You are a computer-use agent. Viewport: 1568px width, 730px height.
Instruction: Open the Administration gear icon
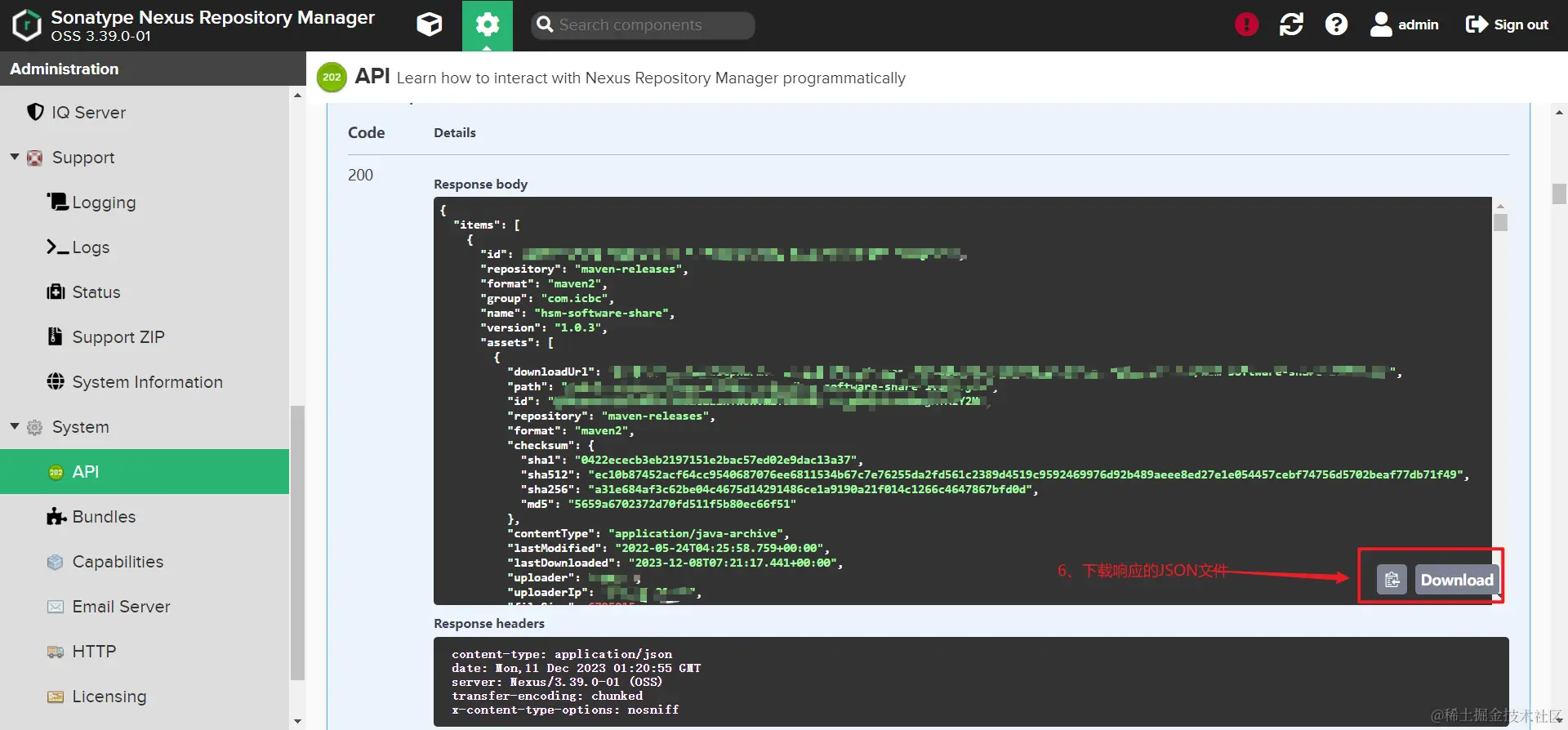pos(488,25)
